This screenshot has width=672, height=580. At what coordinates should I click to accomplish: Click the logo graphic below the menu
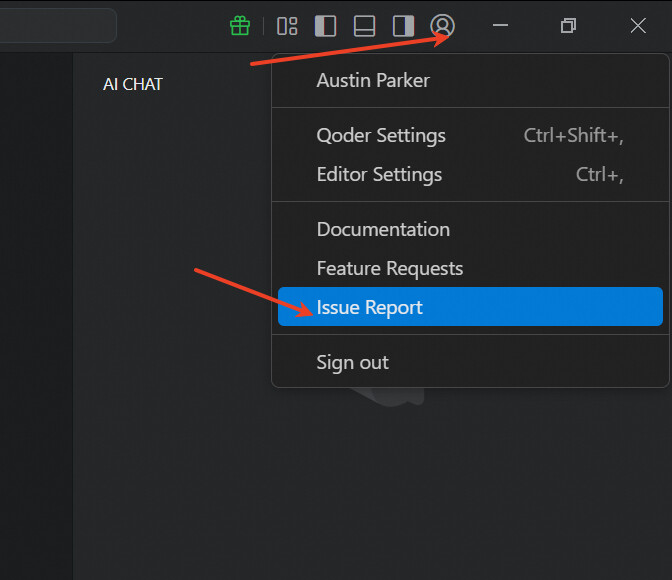(405, 394)
